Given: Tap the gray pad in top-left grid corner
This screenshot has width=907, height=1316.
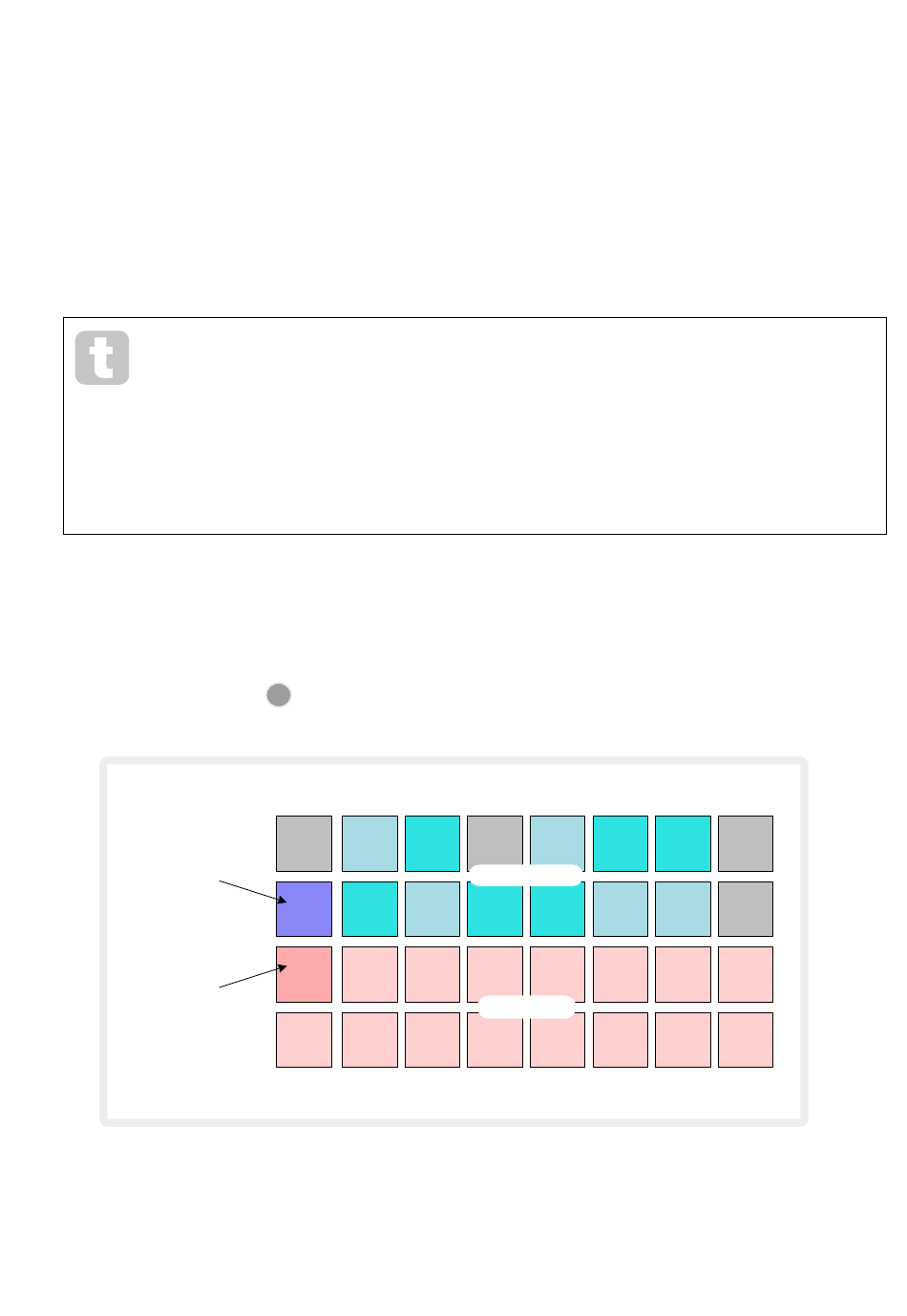Looking at the screenshot, I should click(x=305, y=843).
